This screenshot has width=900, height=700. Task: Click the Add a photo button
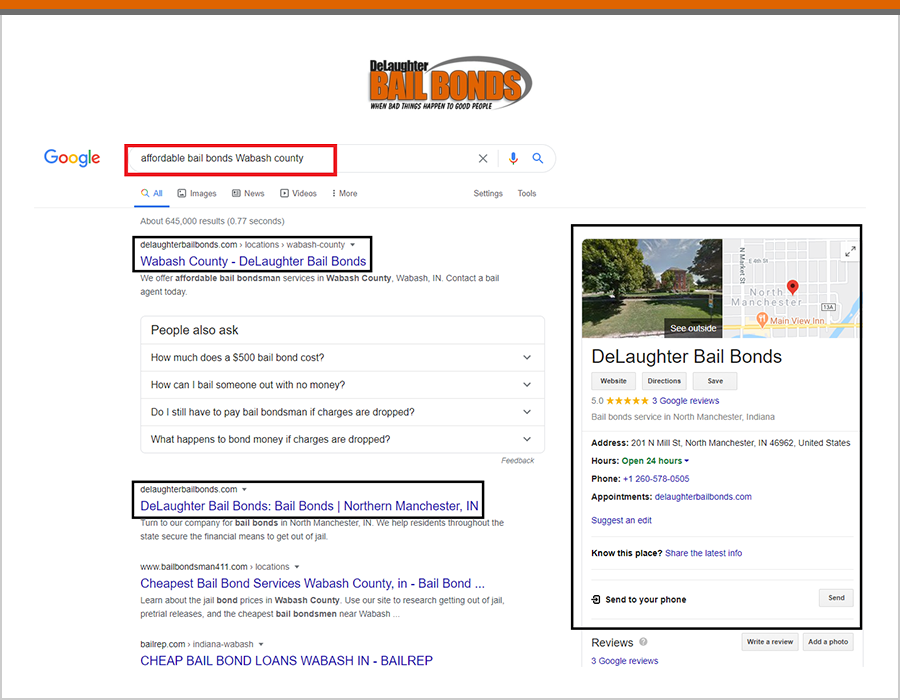828,642
